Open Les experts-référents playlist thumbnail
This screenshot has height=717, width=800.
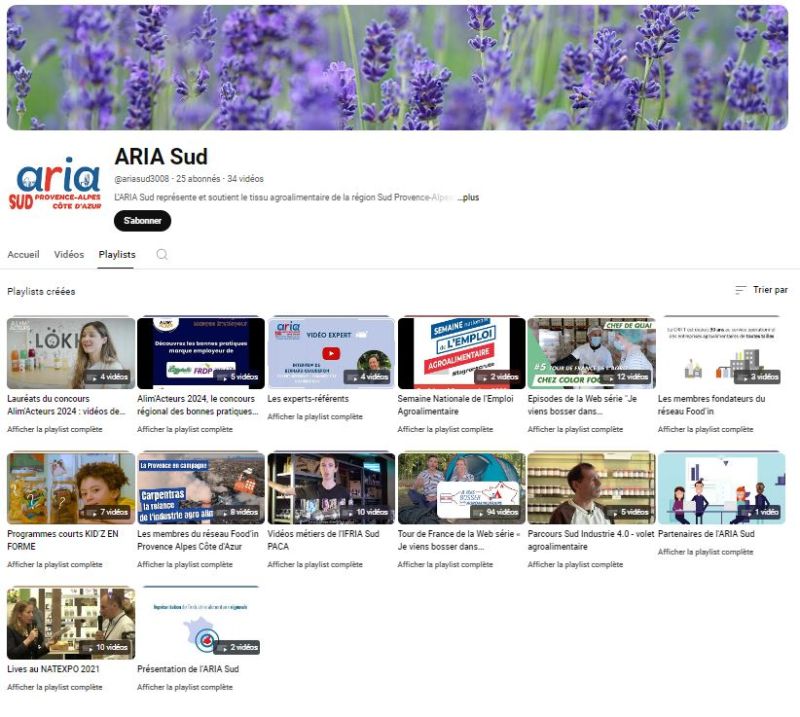(x=331, y=353)
